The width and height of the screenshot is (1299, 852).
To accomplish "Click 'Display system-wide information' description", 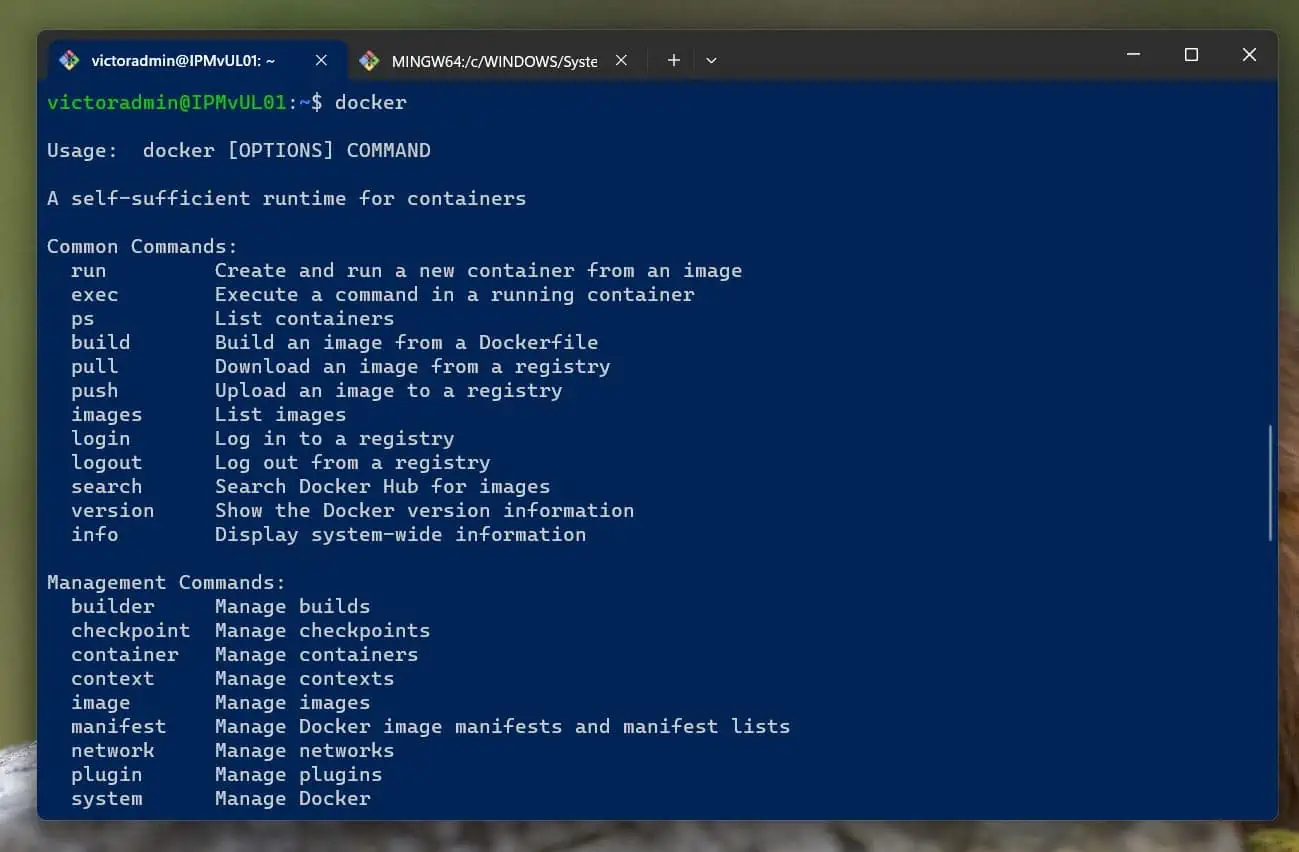I will (401, 534).
